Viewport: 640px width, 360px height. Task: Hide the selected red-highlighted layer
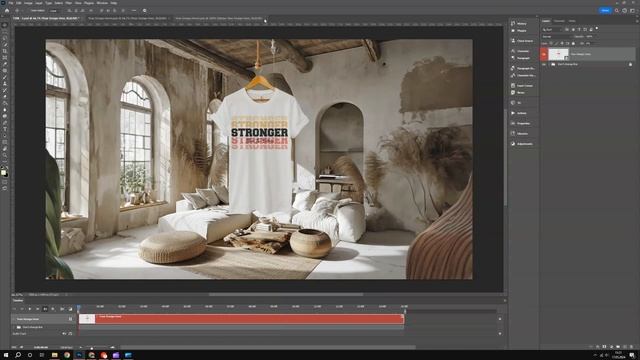pos(544,54)
